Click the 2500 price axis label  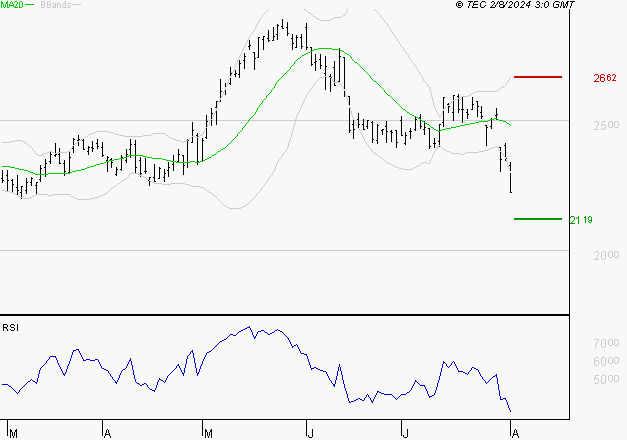coord(606,126)
